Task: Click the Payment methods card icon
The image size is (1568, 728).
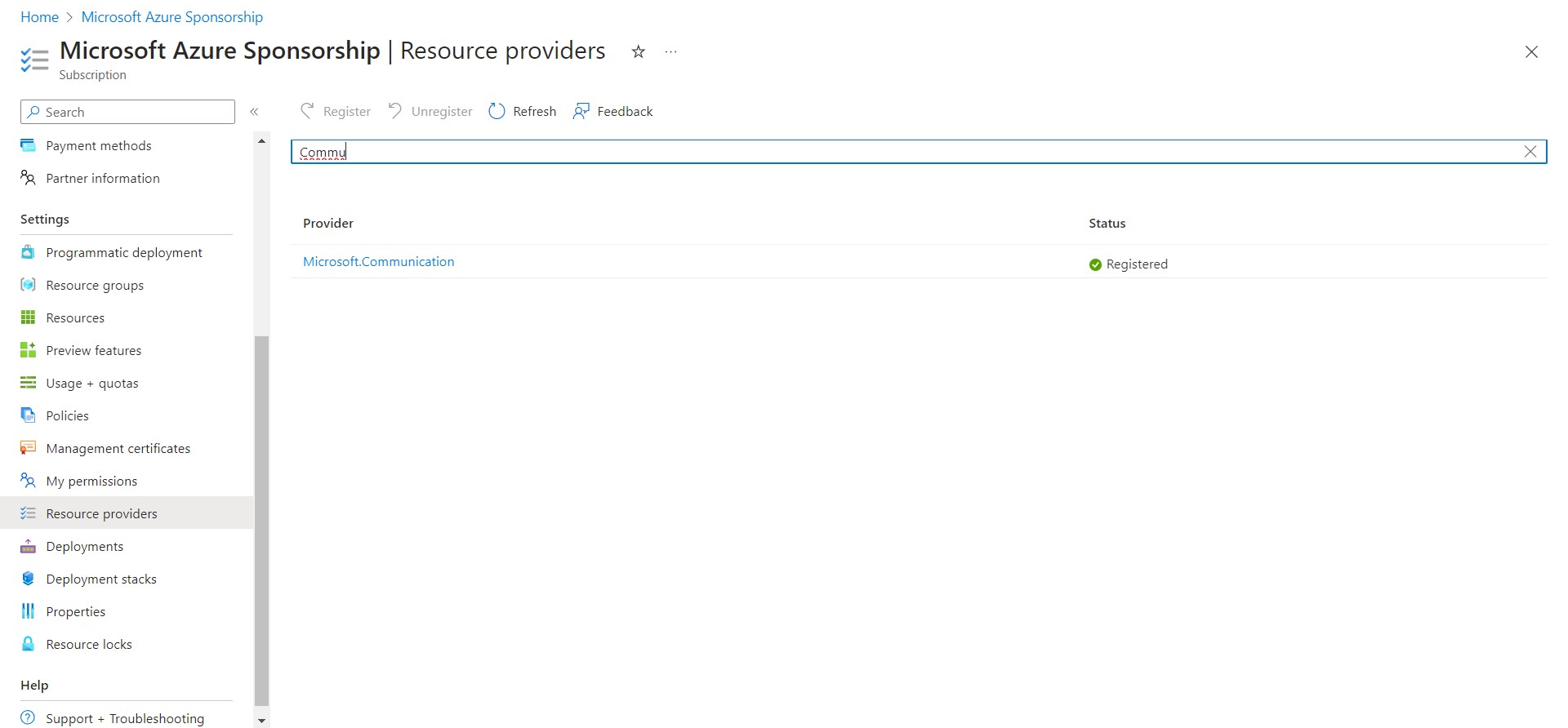Action: [28, 145]
